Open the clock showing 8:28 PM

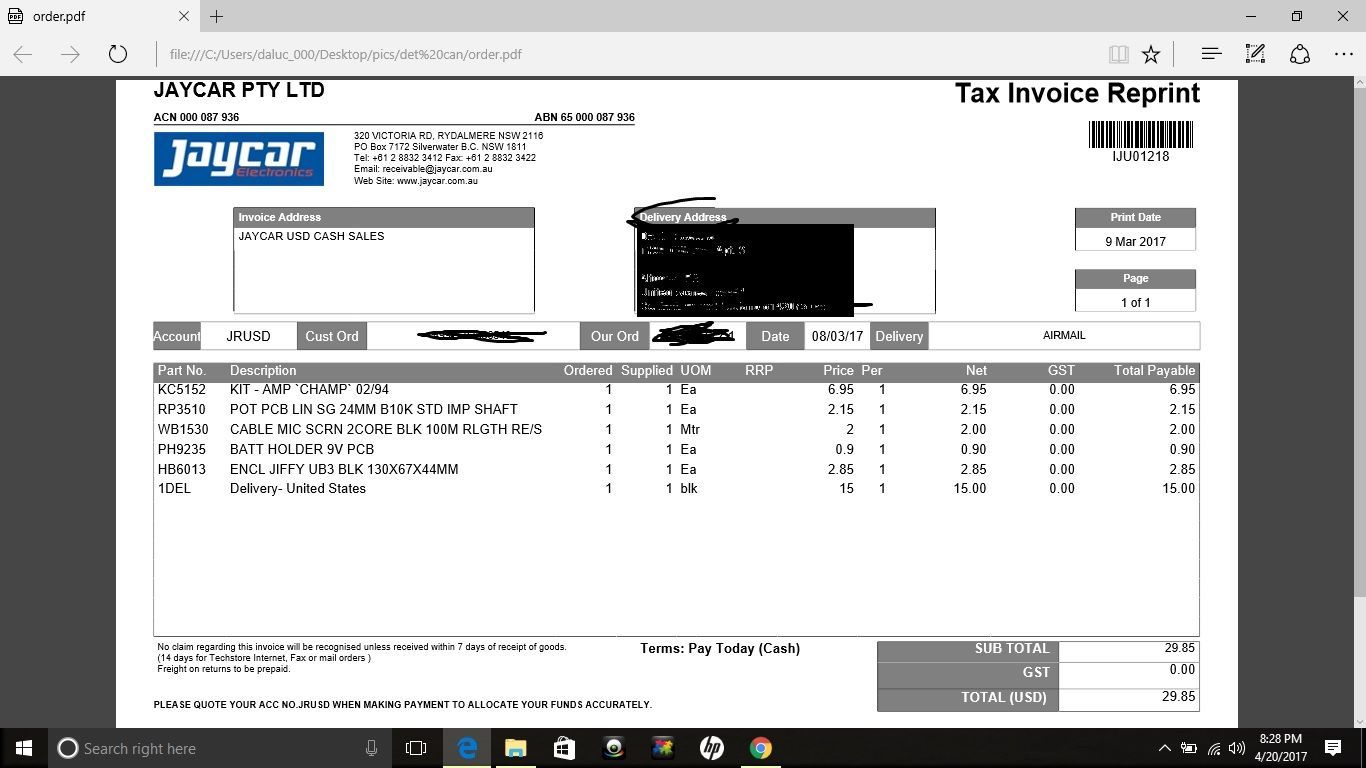tap(1281, 748)
